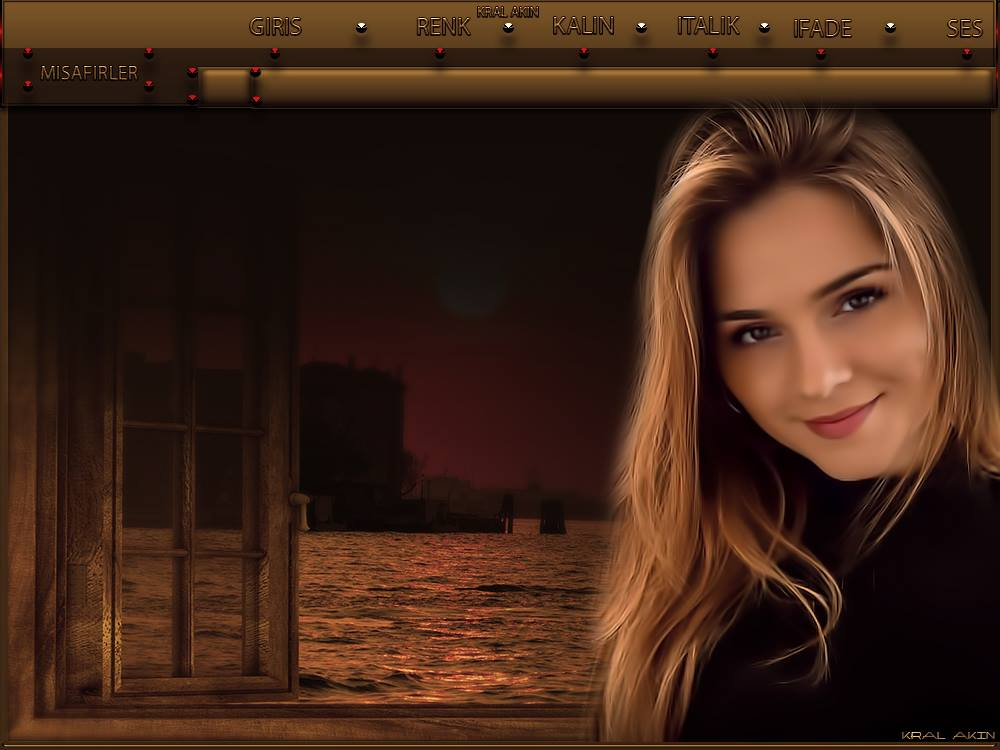1000x750 pixels.
Task: Click black gem between IFADE and SES
Action: click(890, 28)
